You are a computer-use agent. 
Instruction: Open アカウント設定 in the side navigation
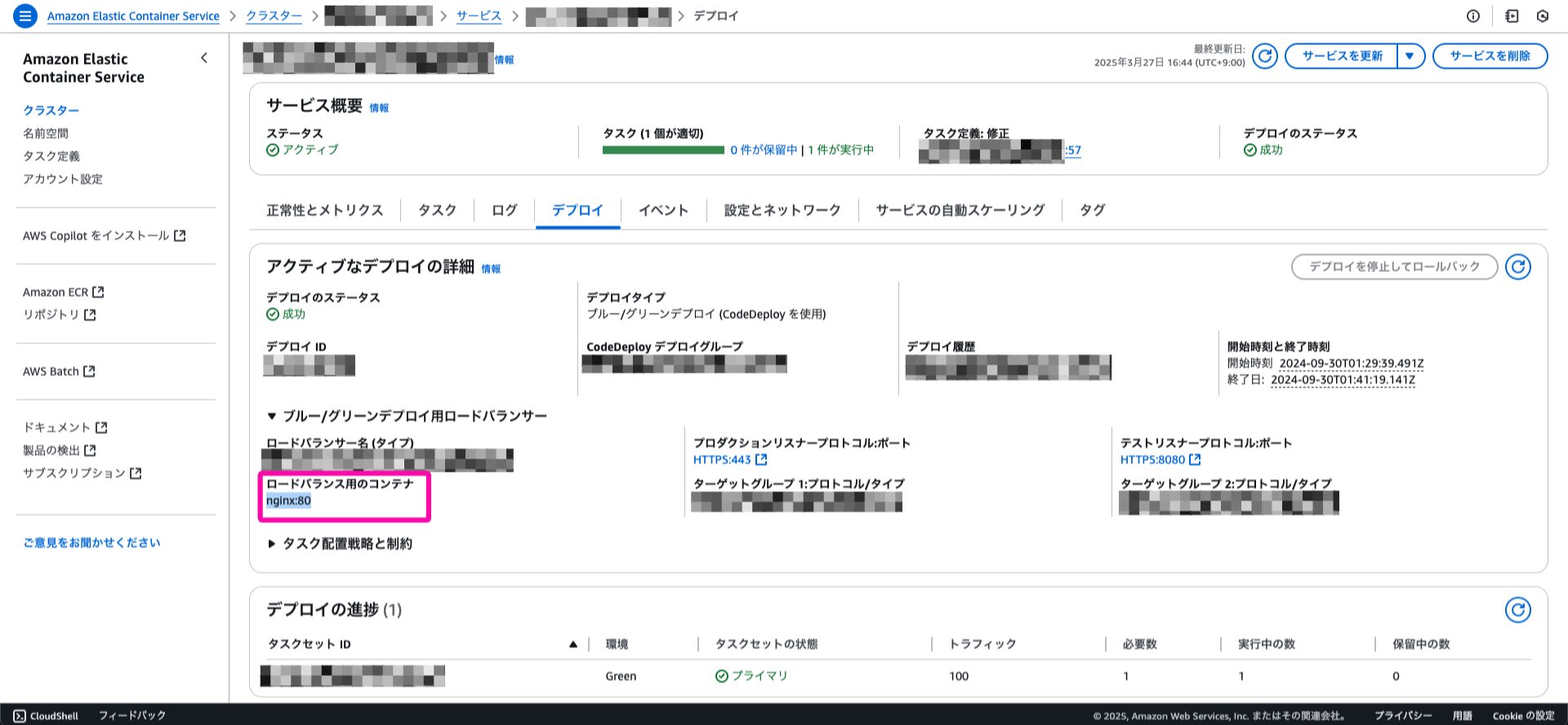point(63,179)
